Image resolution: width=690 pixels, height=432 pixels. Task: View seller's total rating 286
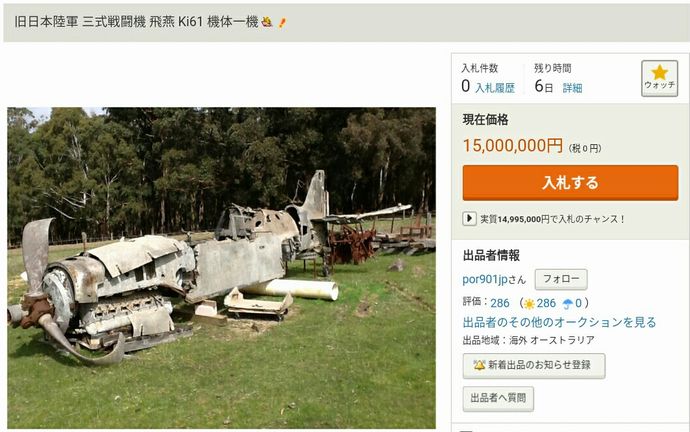[500, 303]
